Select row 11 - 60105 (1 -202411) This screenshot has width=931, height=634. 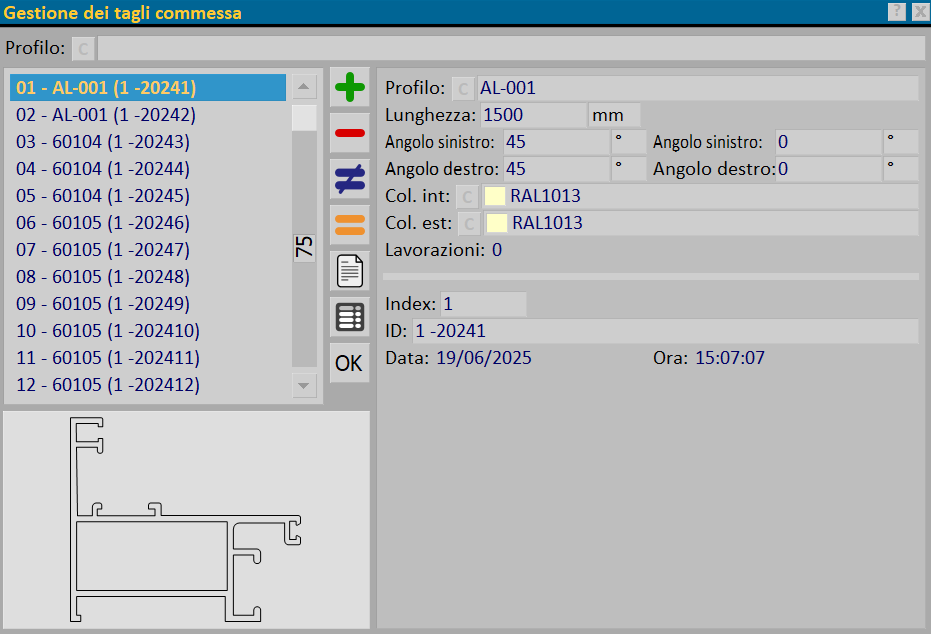148,358
